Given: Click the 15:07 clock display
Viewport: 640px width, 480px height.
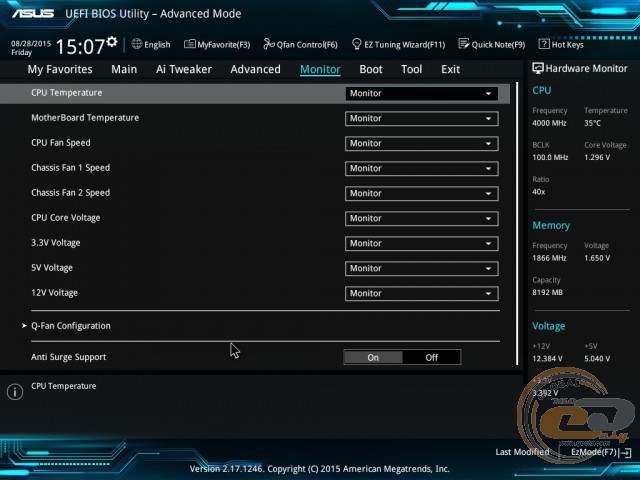Looking at the screenshot, I should (x=80, y=46).
